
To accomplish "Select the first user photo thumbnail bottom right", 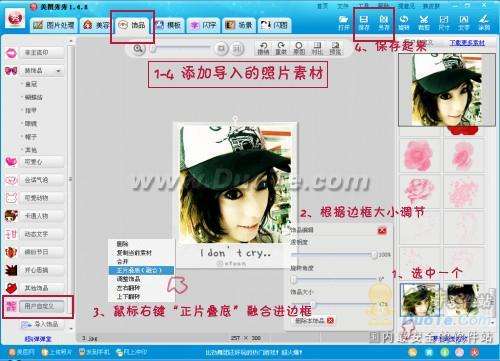I will 420,300.
